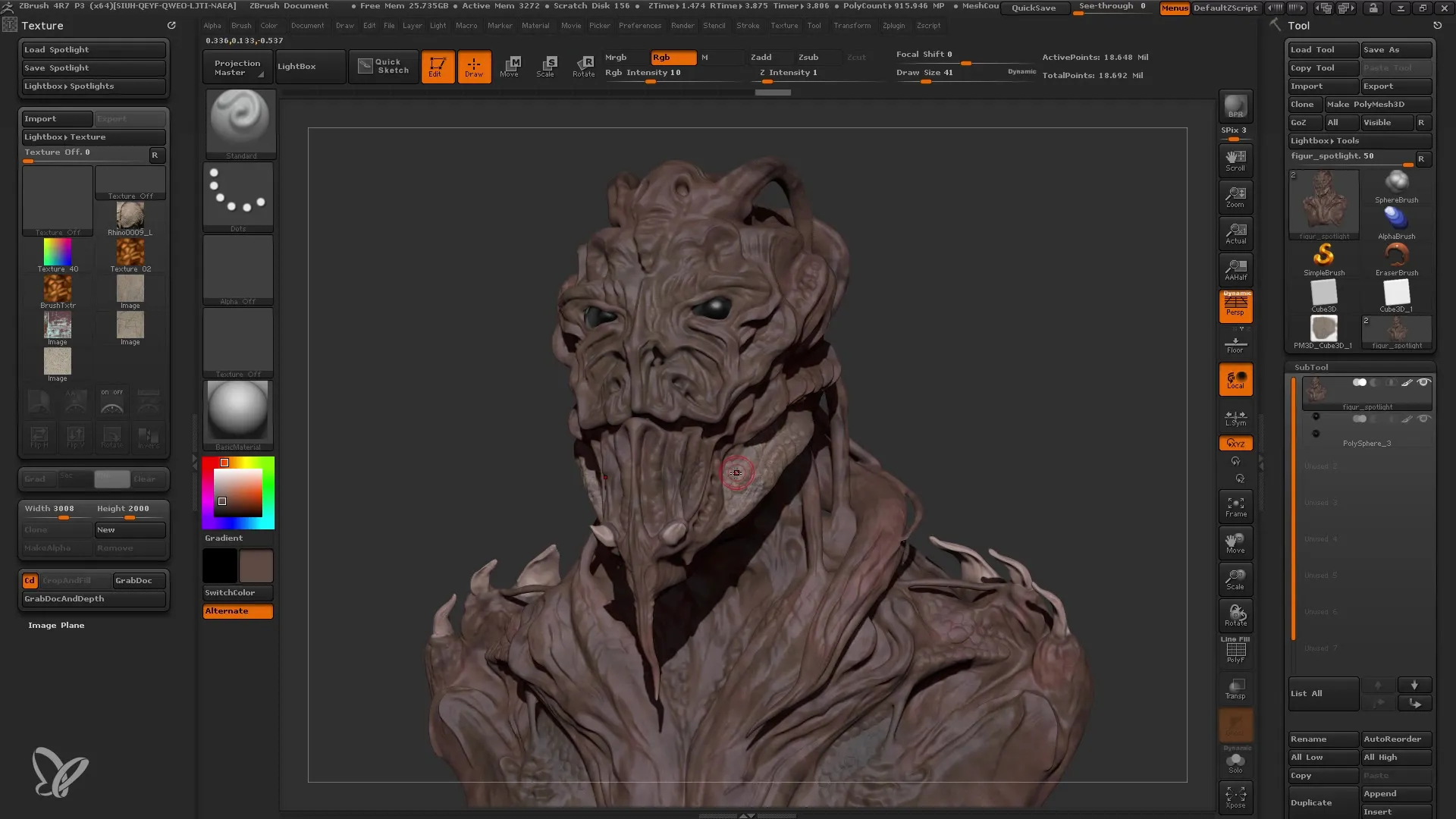Open the Projection Master menu

[x=237, y=65]
